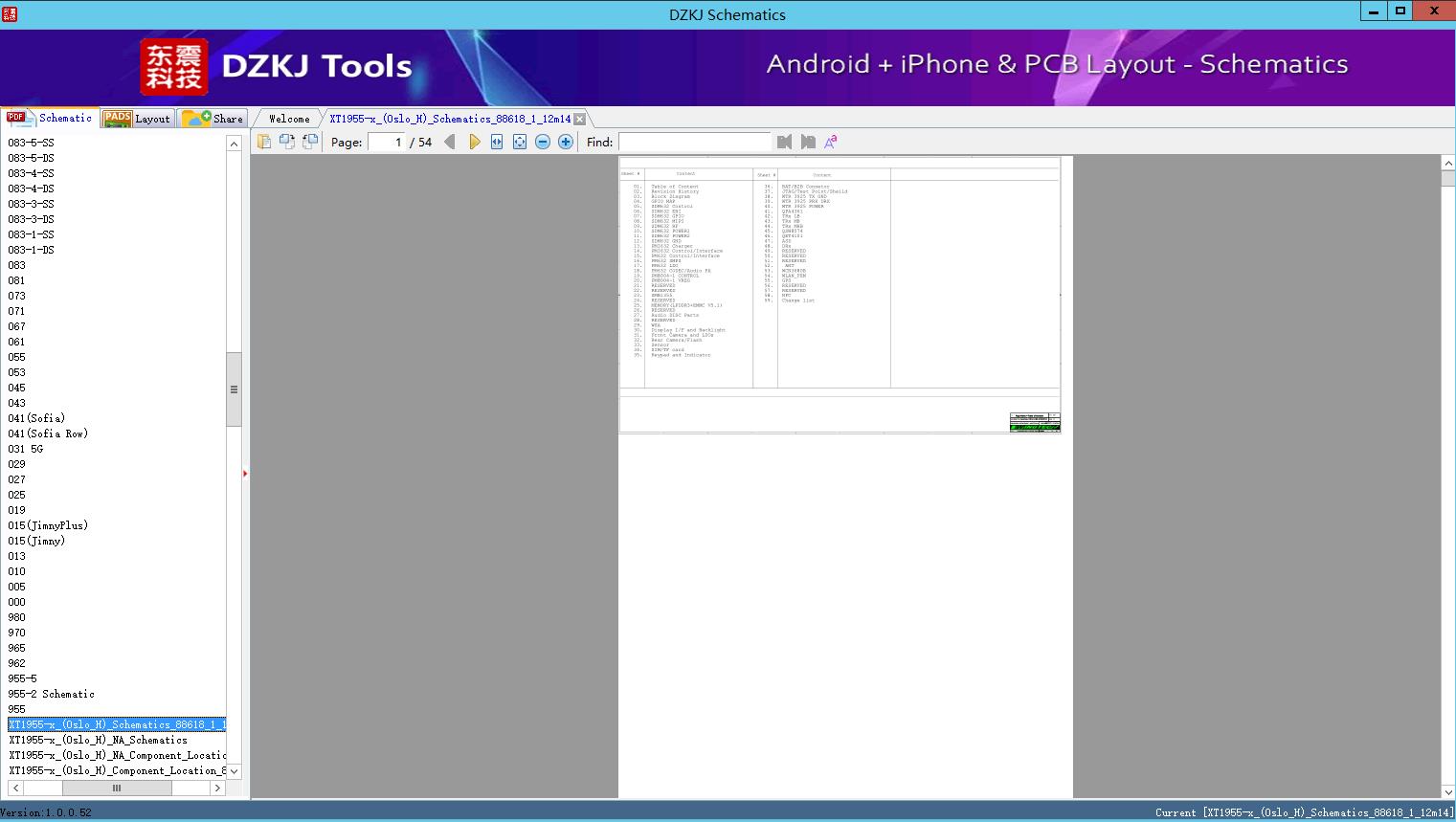Click document viewer scroll up arrow

1448,164
